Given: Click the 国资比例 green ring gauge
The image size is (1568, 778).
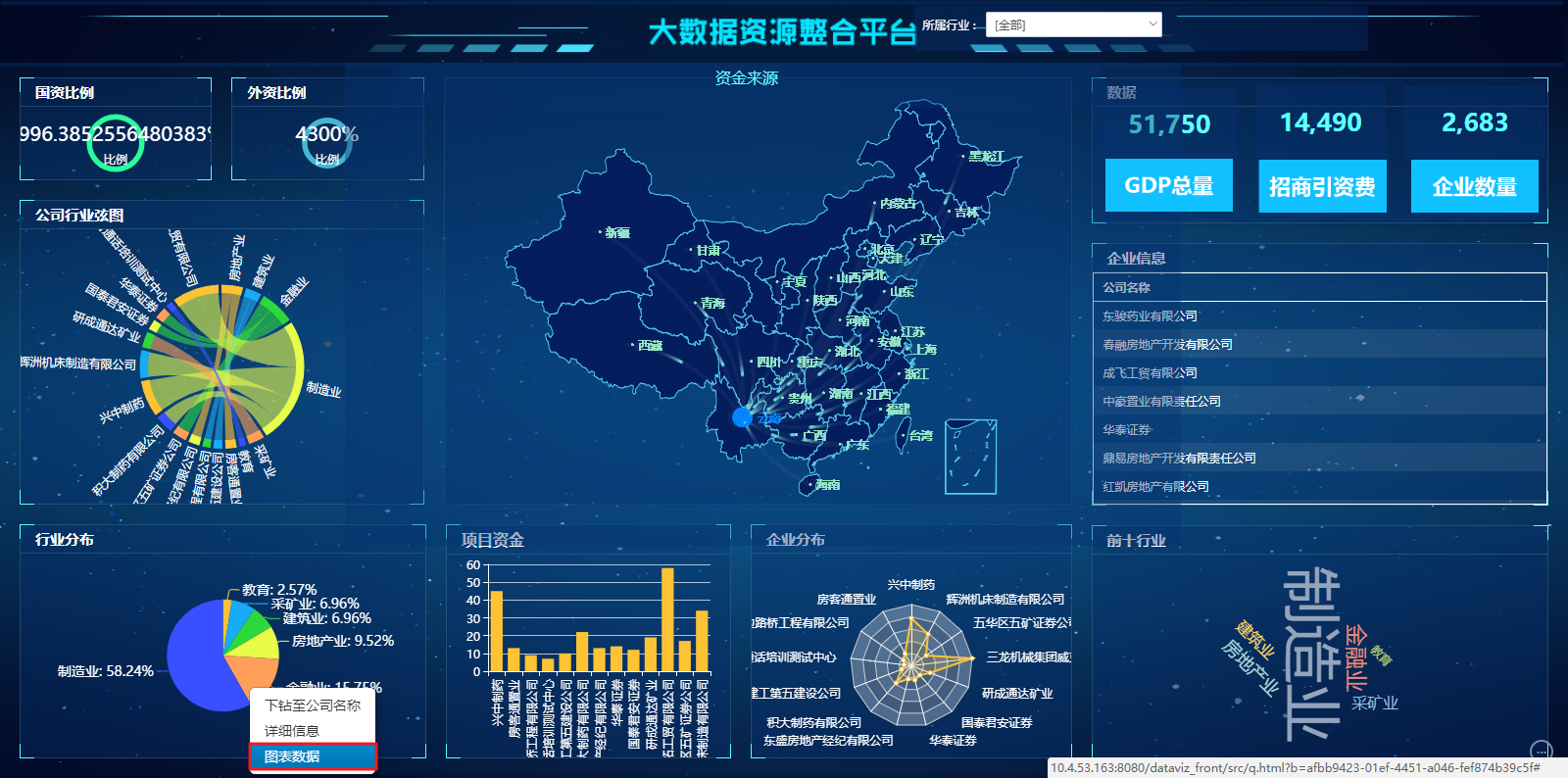Looking at the screenshot, I should [116, 143].
